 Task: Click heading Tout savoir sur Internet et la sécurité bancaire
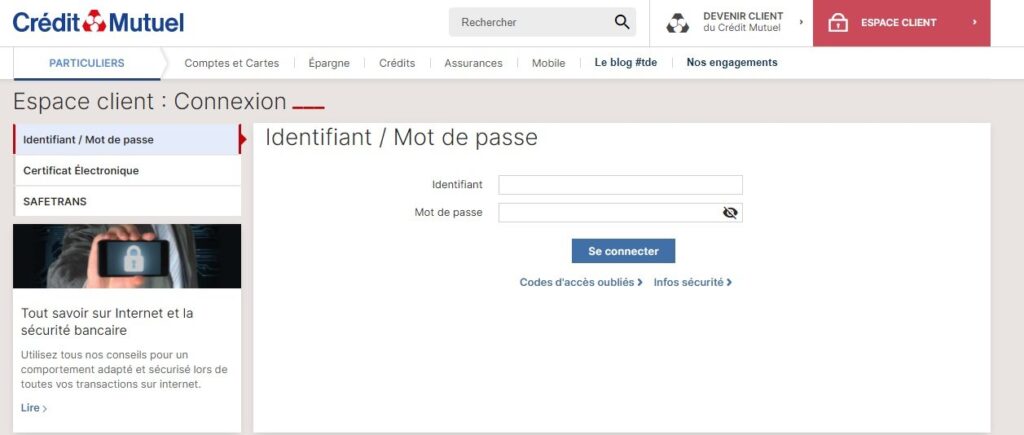tap(107, 321)
